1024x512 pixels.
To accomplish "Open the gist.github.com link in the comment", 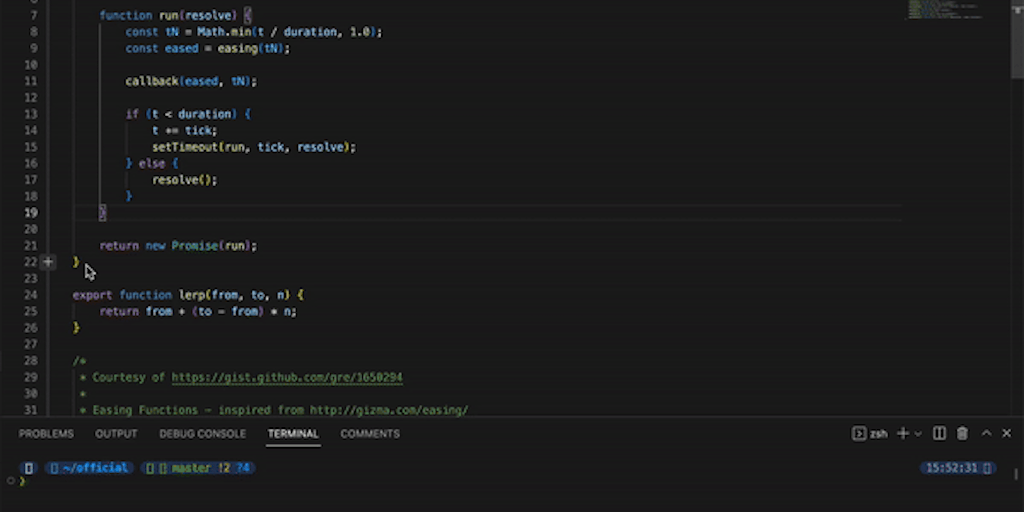I will coord(287,378).
